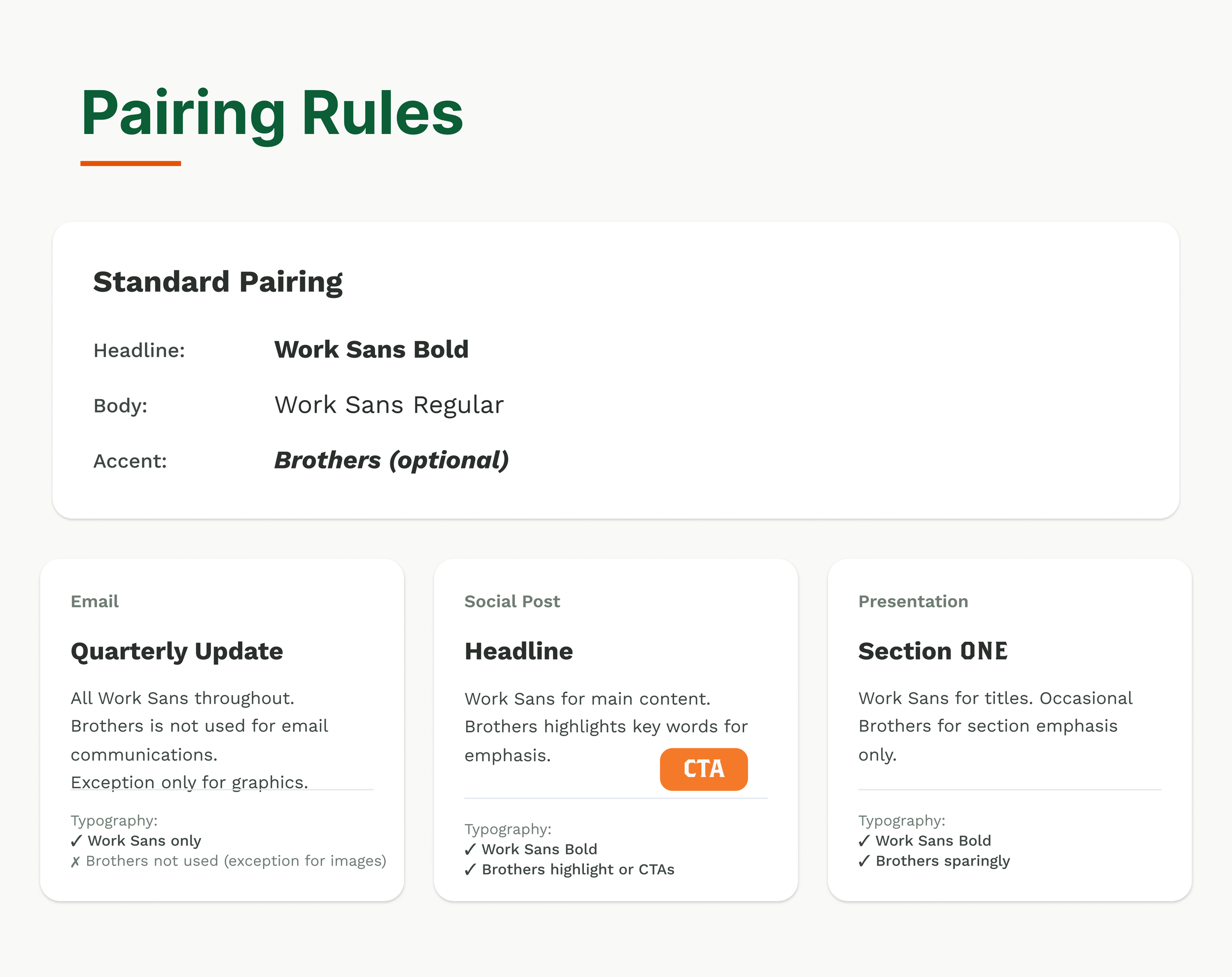Select 'All Work Sans throughout.' text

(182, 698)
